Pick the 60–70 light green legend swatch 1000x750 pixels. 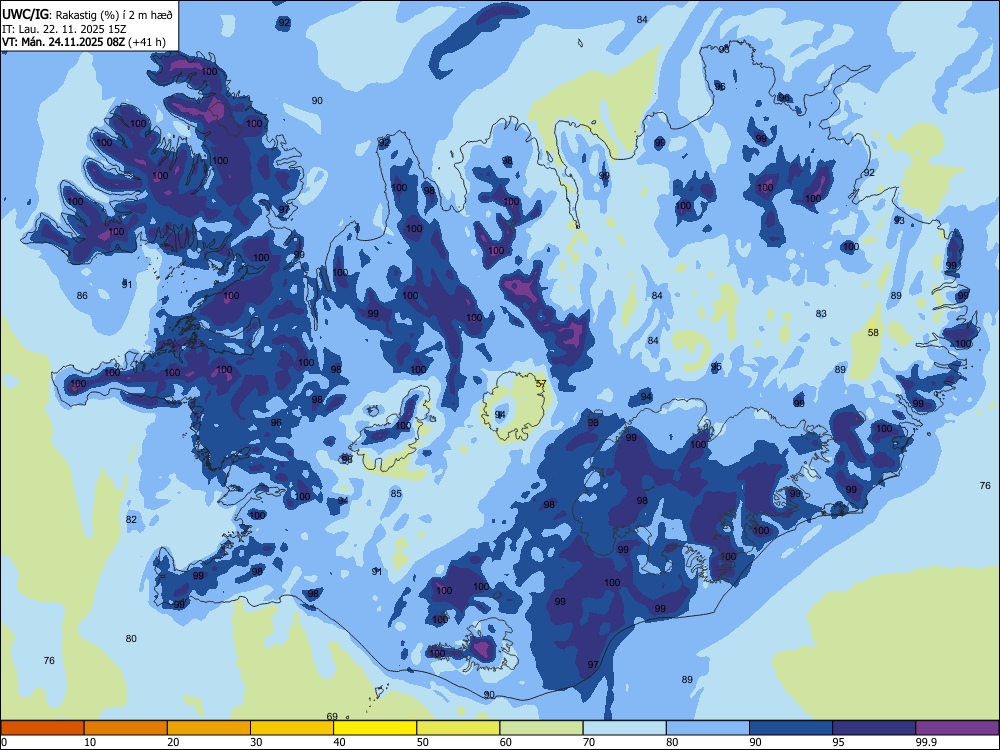tap(541, 728)
